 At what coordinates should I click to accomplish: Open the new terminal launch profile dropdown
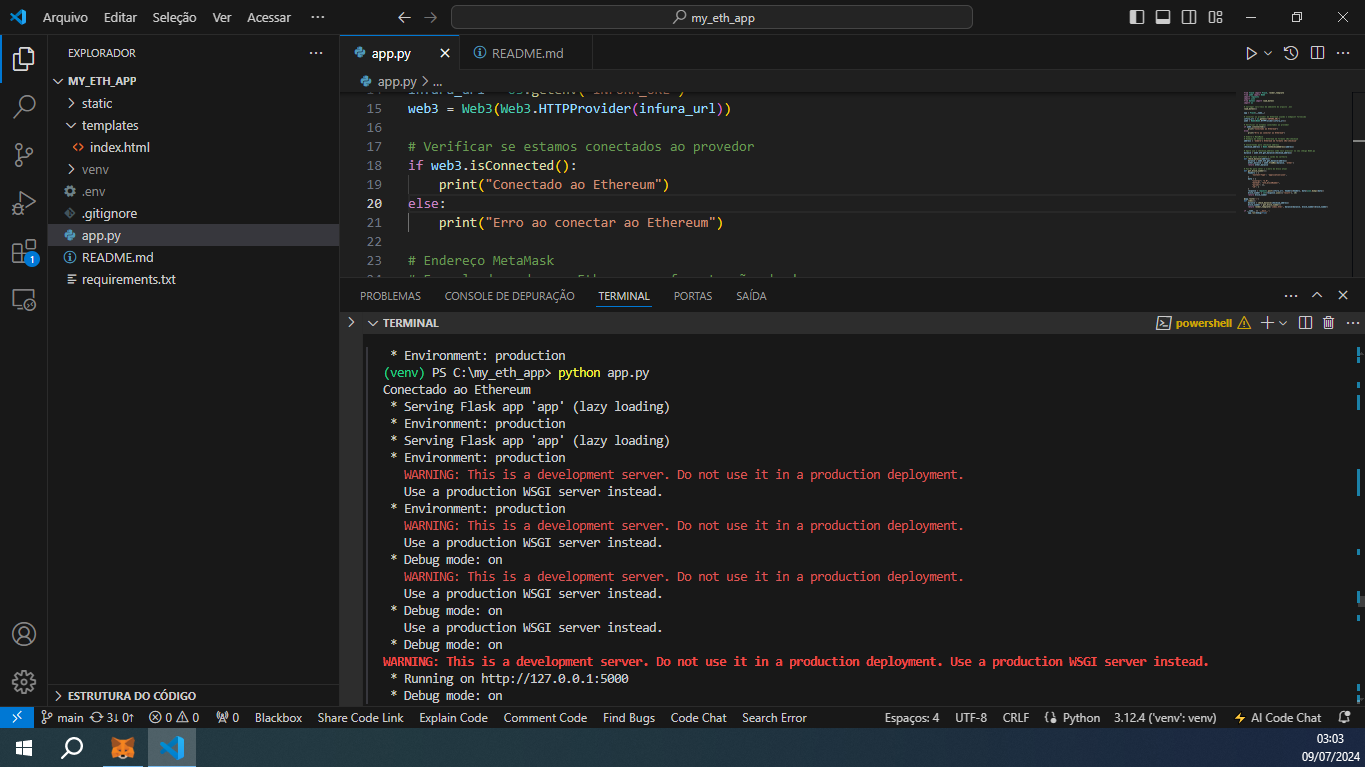[x=1284, y=323]
